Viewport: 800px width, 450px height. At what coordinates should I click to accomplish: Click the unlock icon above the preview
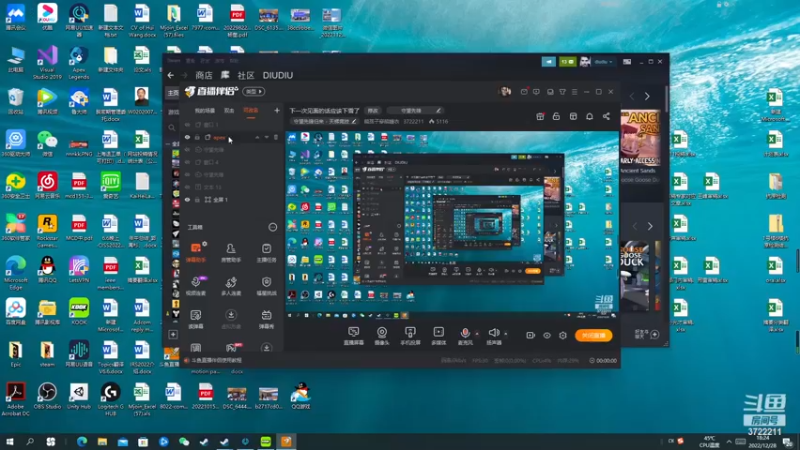tap(556, 116)
